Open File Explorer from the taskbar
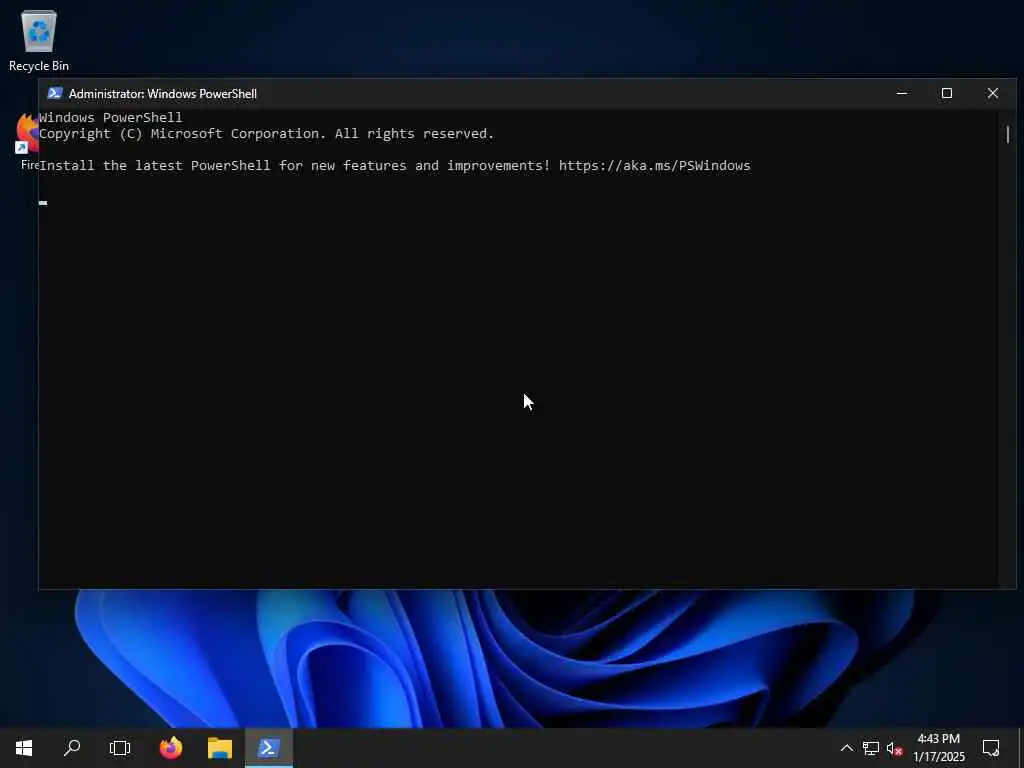Screen dimensions: 1024x768 coord(220,748)
